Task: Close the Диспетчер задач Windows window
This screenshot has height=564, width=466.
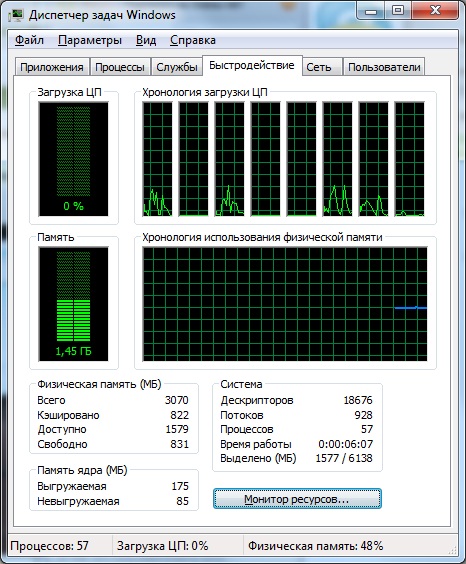Action: (434, 10)
